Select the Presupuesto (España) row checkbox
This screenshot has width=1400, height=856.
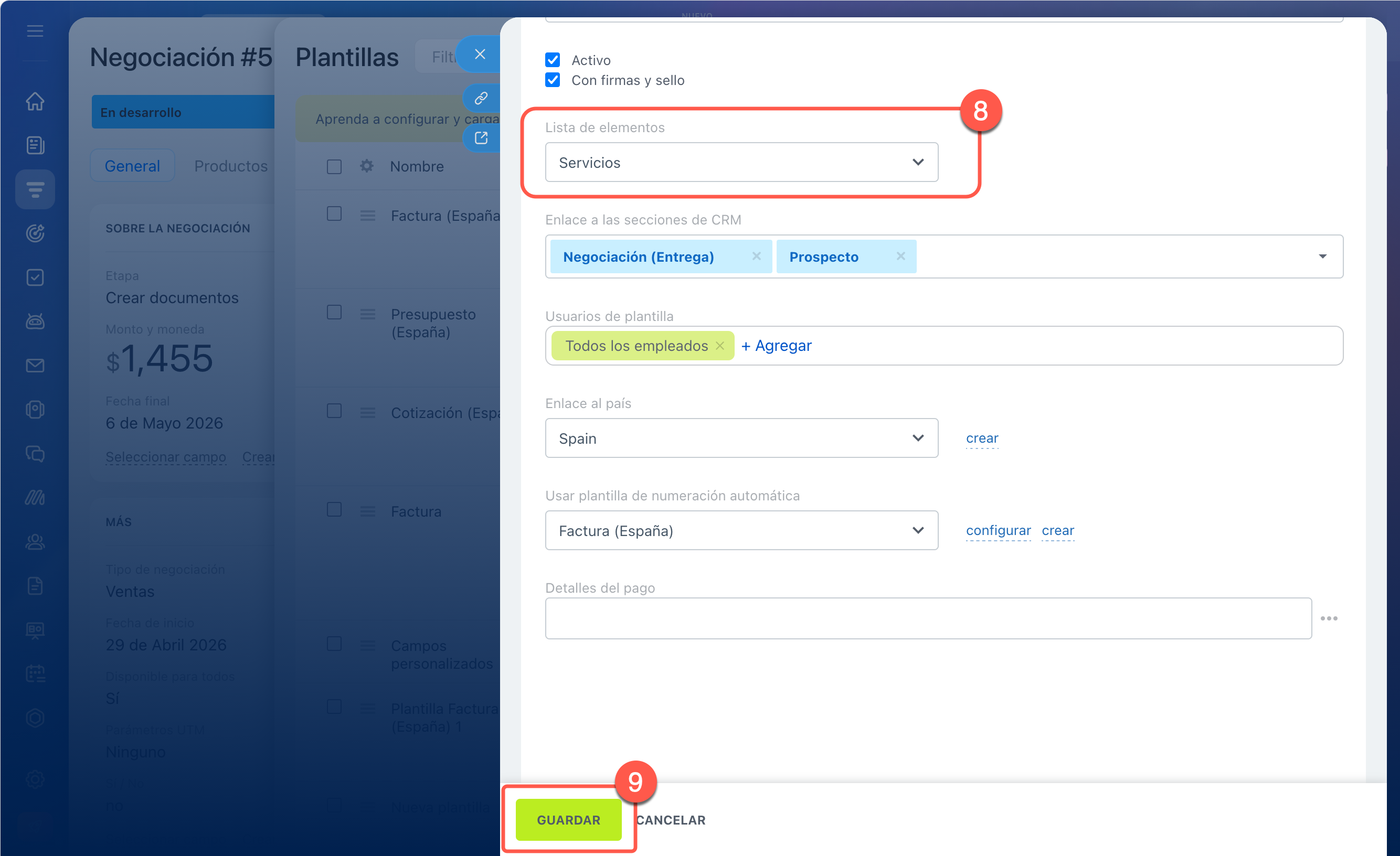334,313
